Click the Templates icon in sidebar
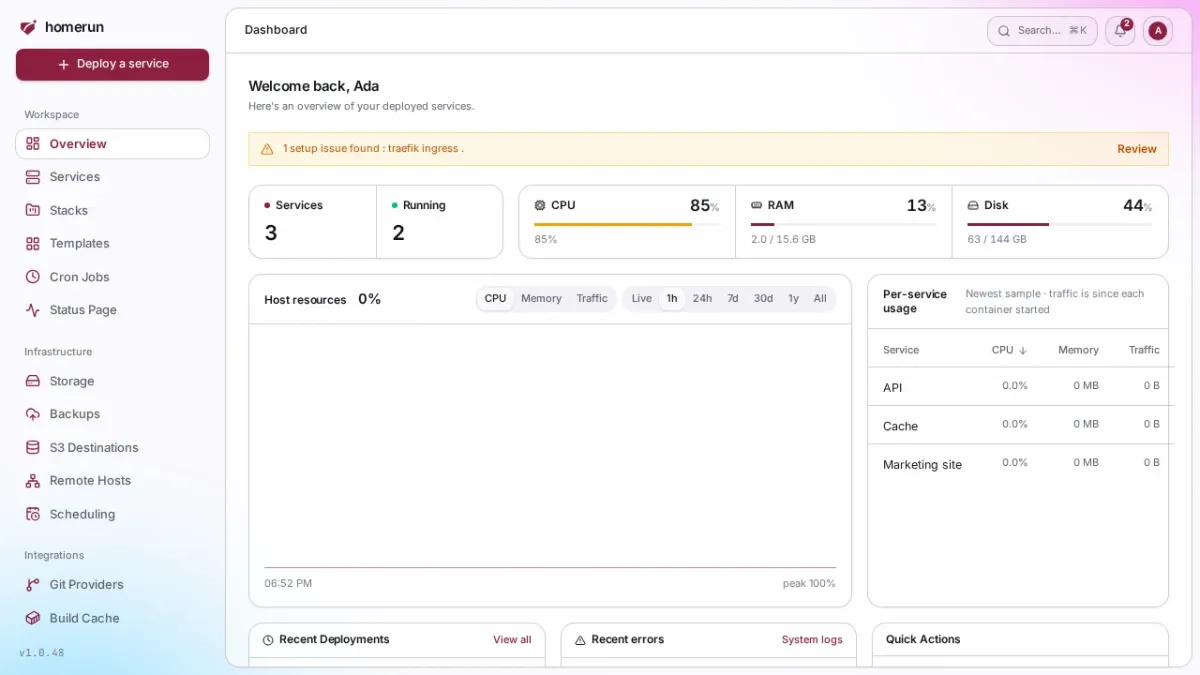The image size is (1200, 675). pos(32,243)
